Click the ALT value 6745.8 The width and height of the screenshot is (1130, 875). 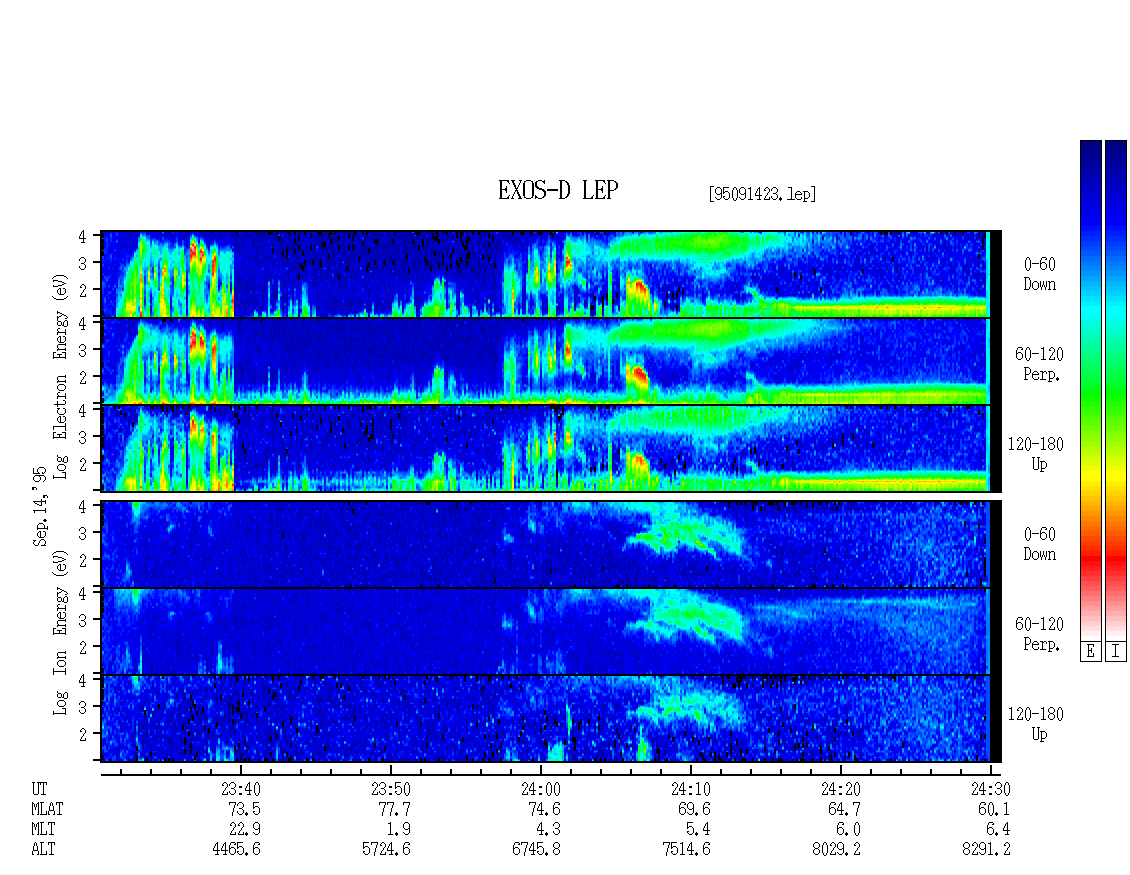(536, 850)
